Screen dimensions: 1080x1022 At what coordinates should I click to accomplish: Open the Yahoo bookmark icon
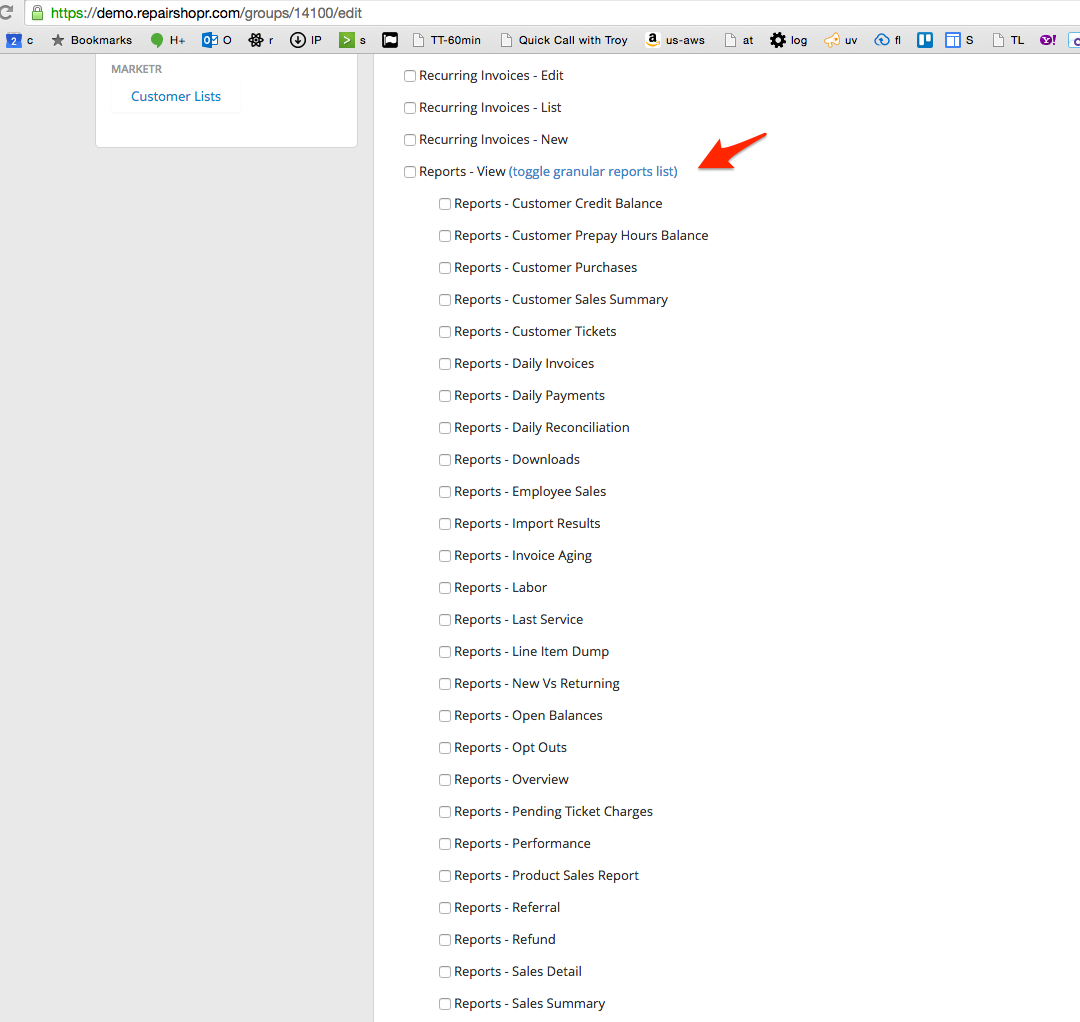tap(1047, 40)
